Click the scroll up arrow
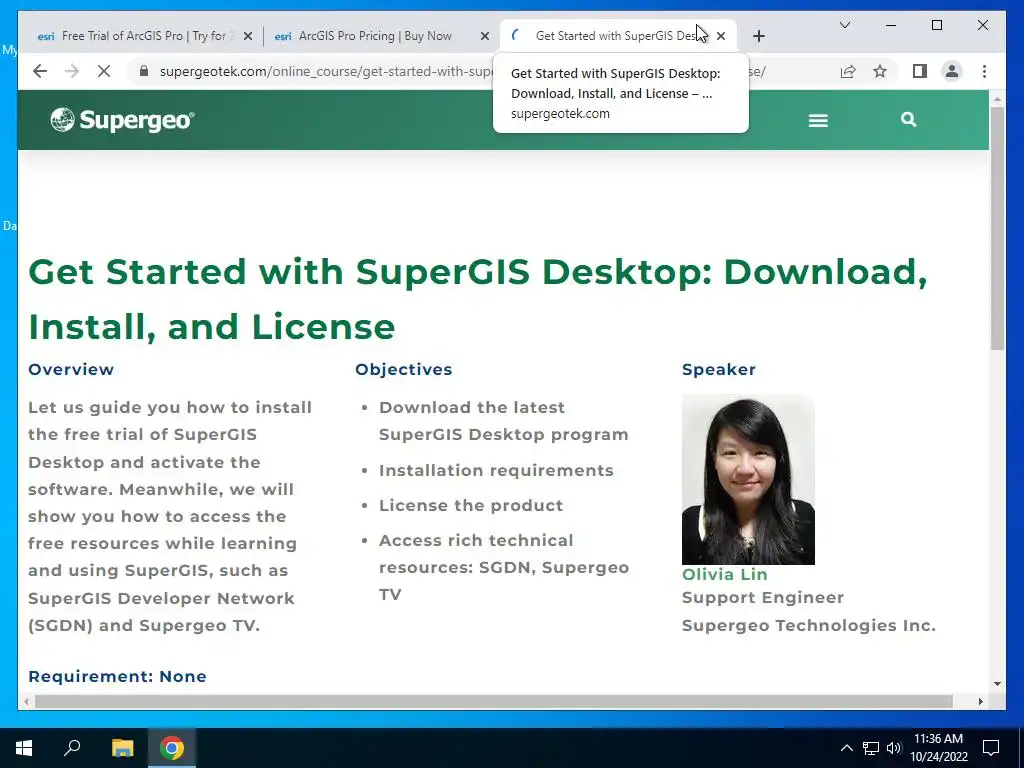1024x768 pixels. coord(997,99)
